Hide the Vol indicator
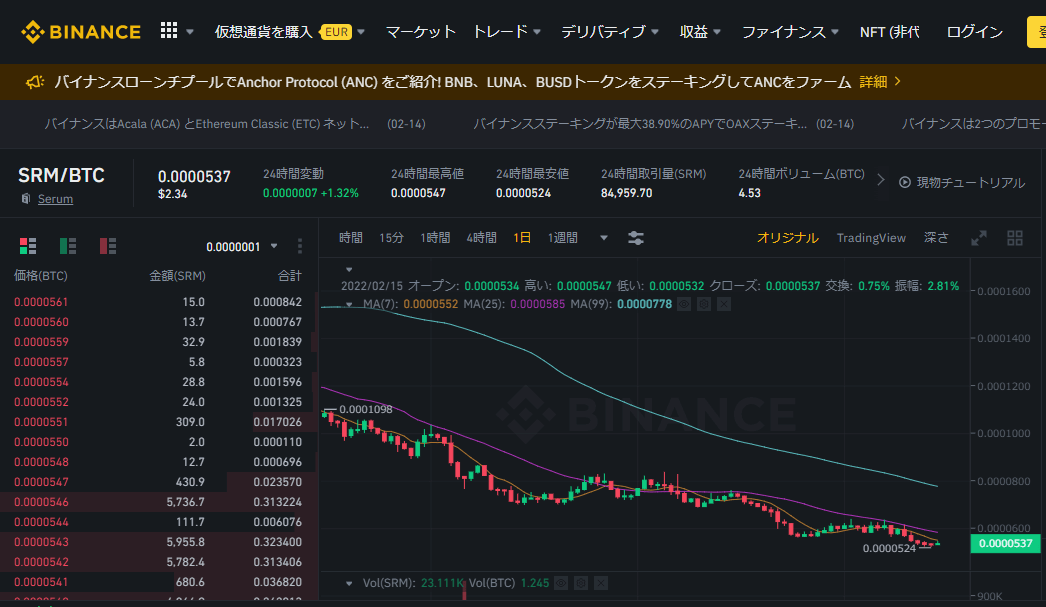This screenshot has height=607, width=1046. 561,583
